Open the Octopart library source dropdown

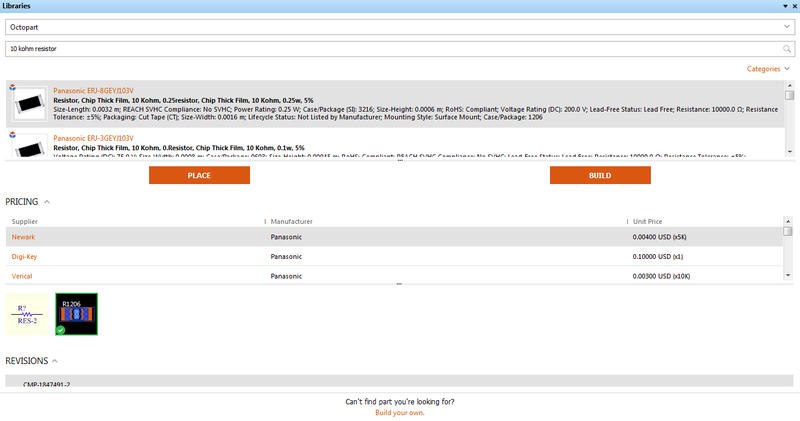[399, 27]
